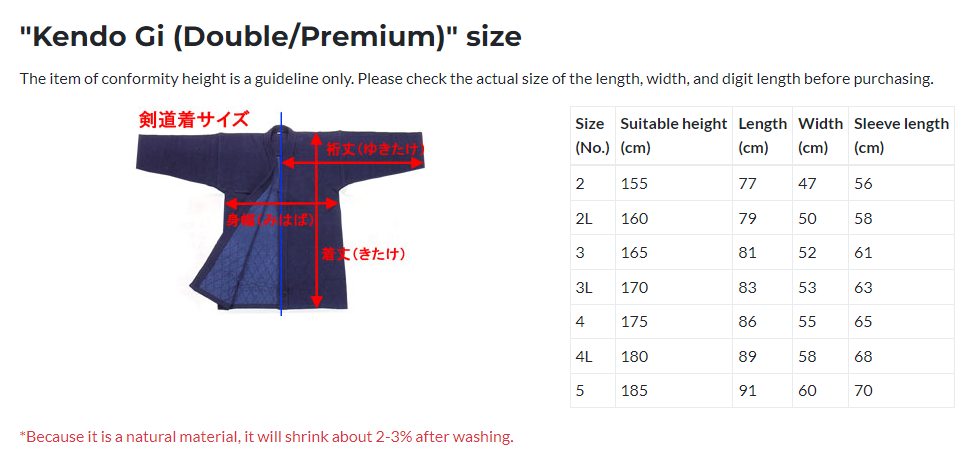Click the length value 86 for size 4

click(747, 322)
